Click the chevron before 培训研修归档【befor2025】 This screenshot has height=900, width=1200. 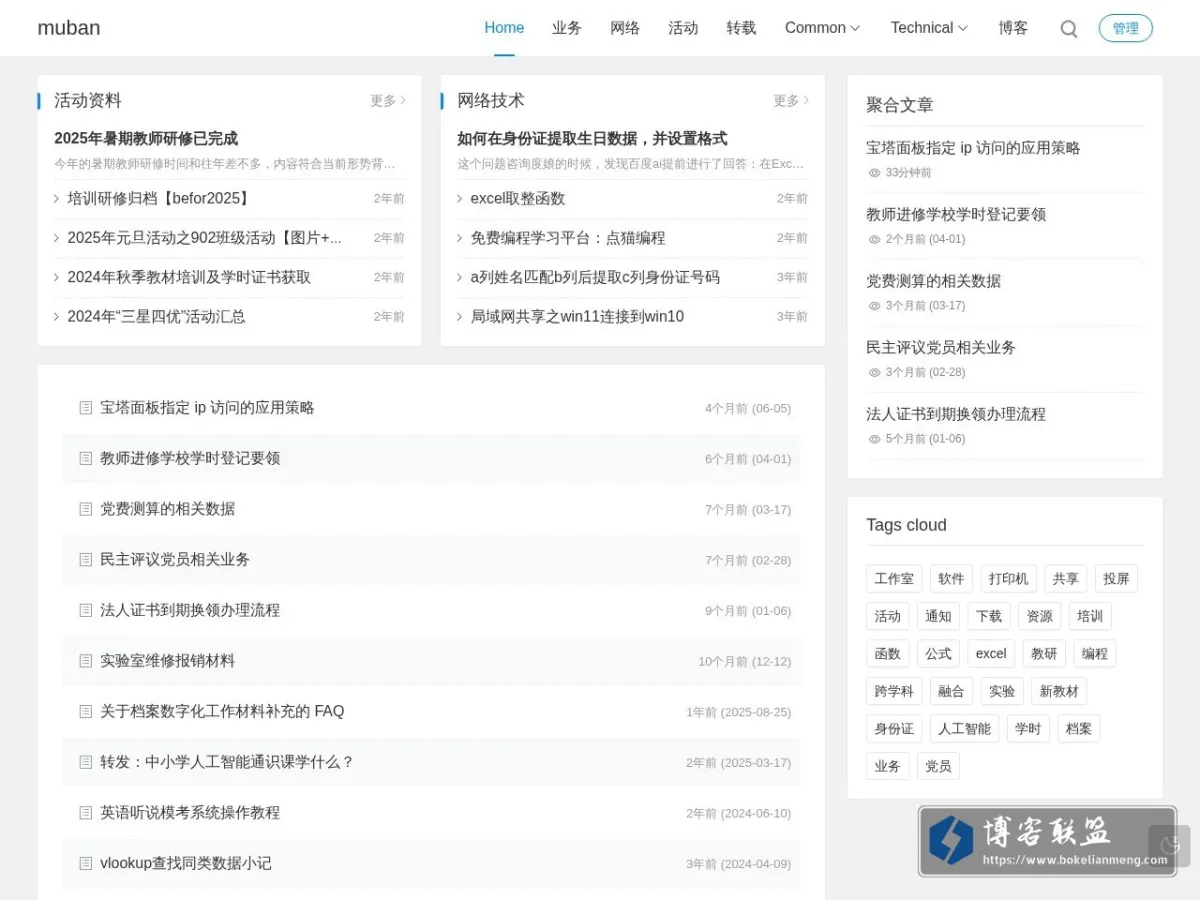click(57, 198)
